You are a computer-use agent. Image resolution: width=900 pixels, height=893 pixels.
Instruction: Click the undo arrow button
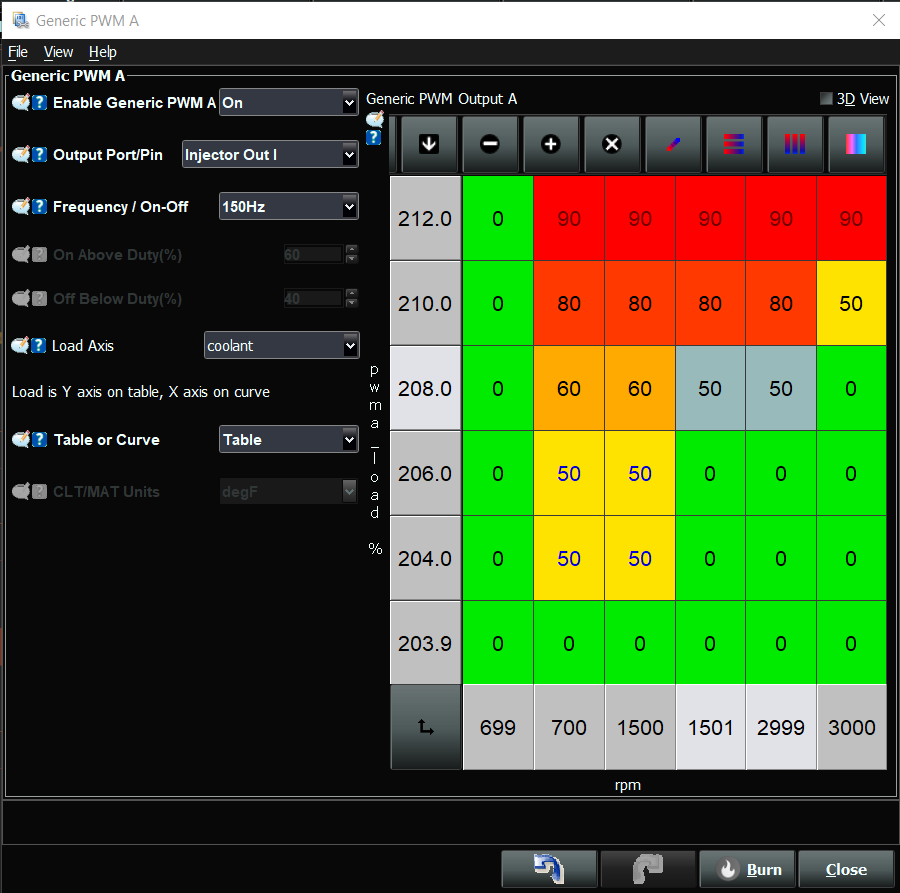pos(549,869)
